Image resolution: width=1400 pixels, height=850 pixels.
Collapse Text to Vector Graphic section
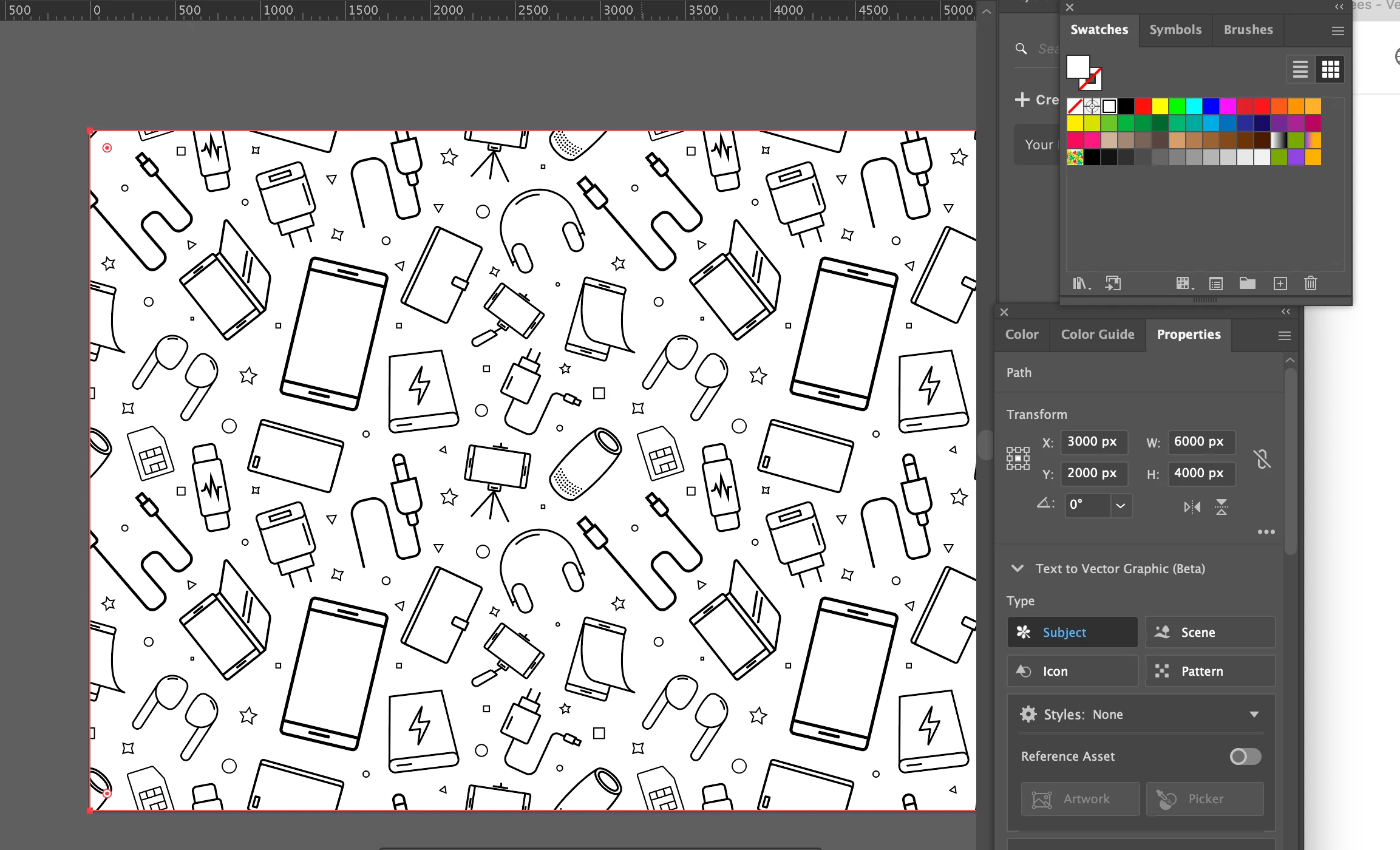click(x=1018, y=568)
